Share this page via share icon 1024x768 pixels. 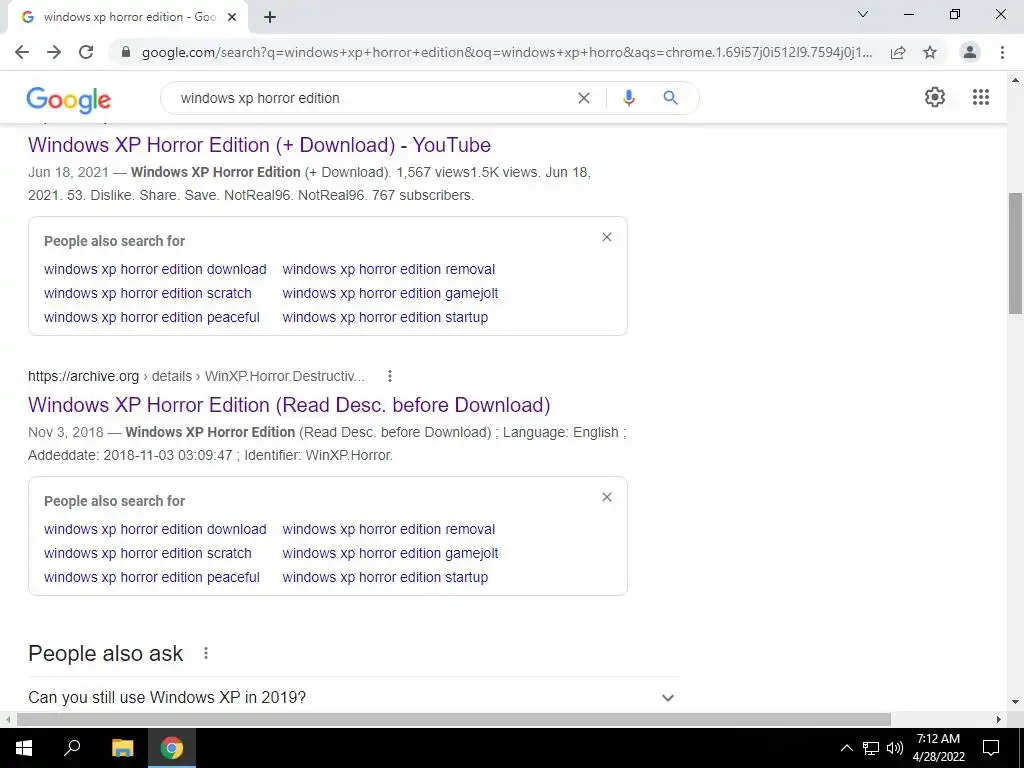pos(898,52)
